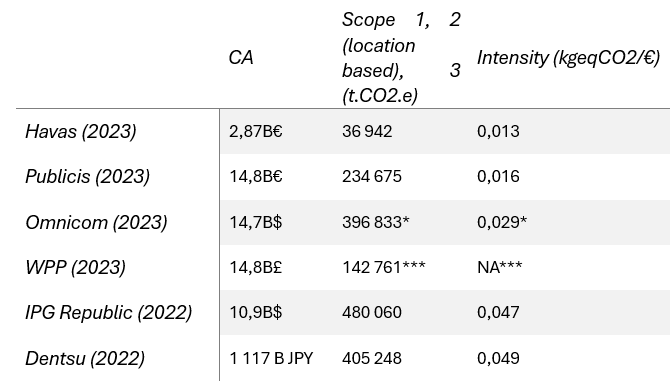The height and width of the screenshot is (381, 670).
Task: Select the IPG Republic (2022) row label
Action: coord(109,313)
